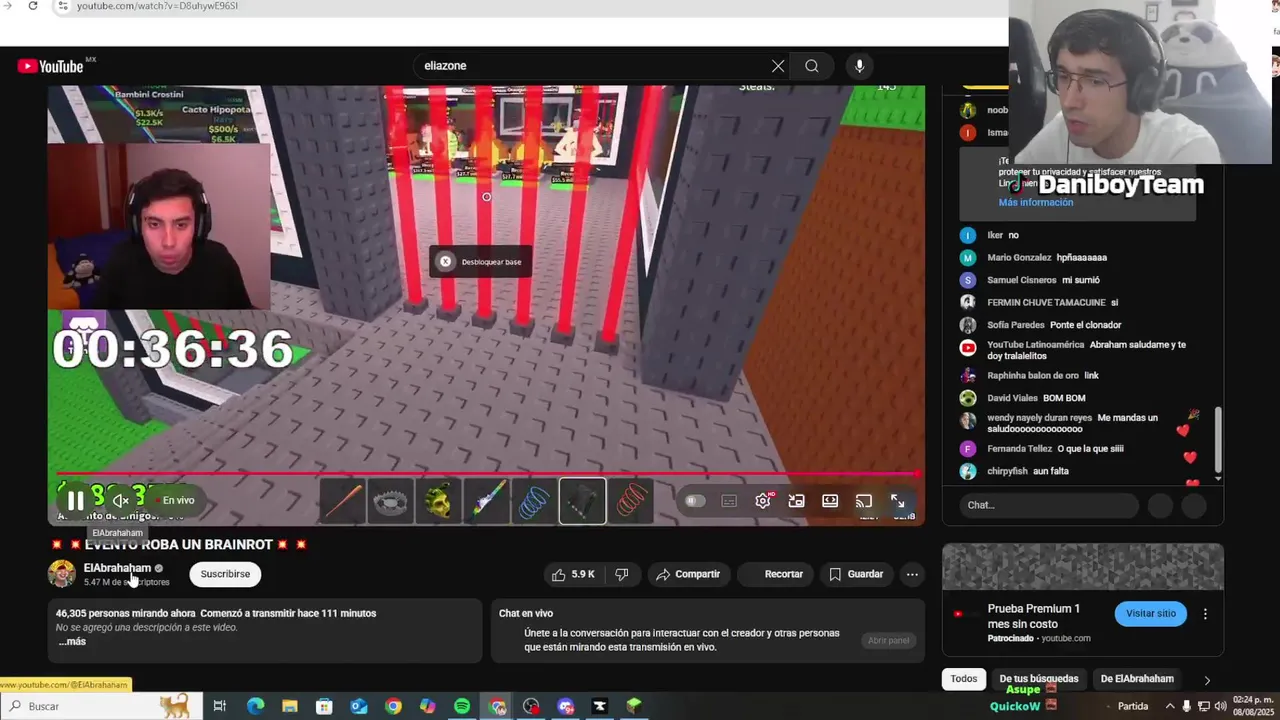1280x720 pixels.
Task: Switch to miniplayer mode
Action: (x=796, y=501)
